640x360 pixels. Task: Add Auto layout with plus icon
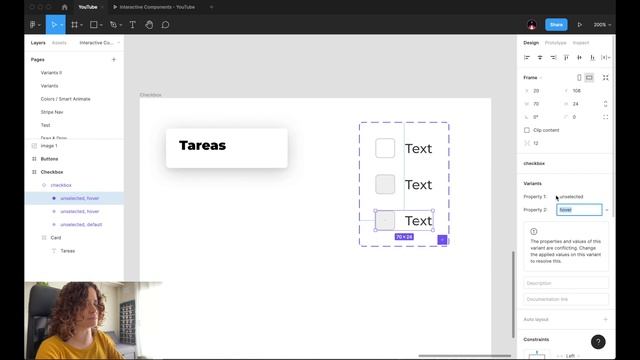(x=606, y=319)
